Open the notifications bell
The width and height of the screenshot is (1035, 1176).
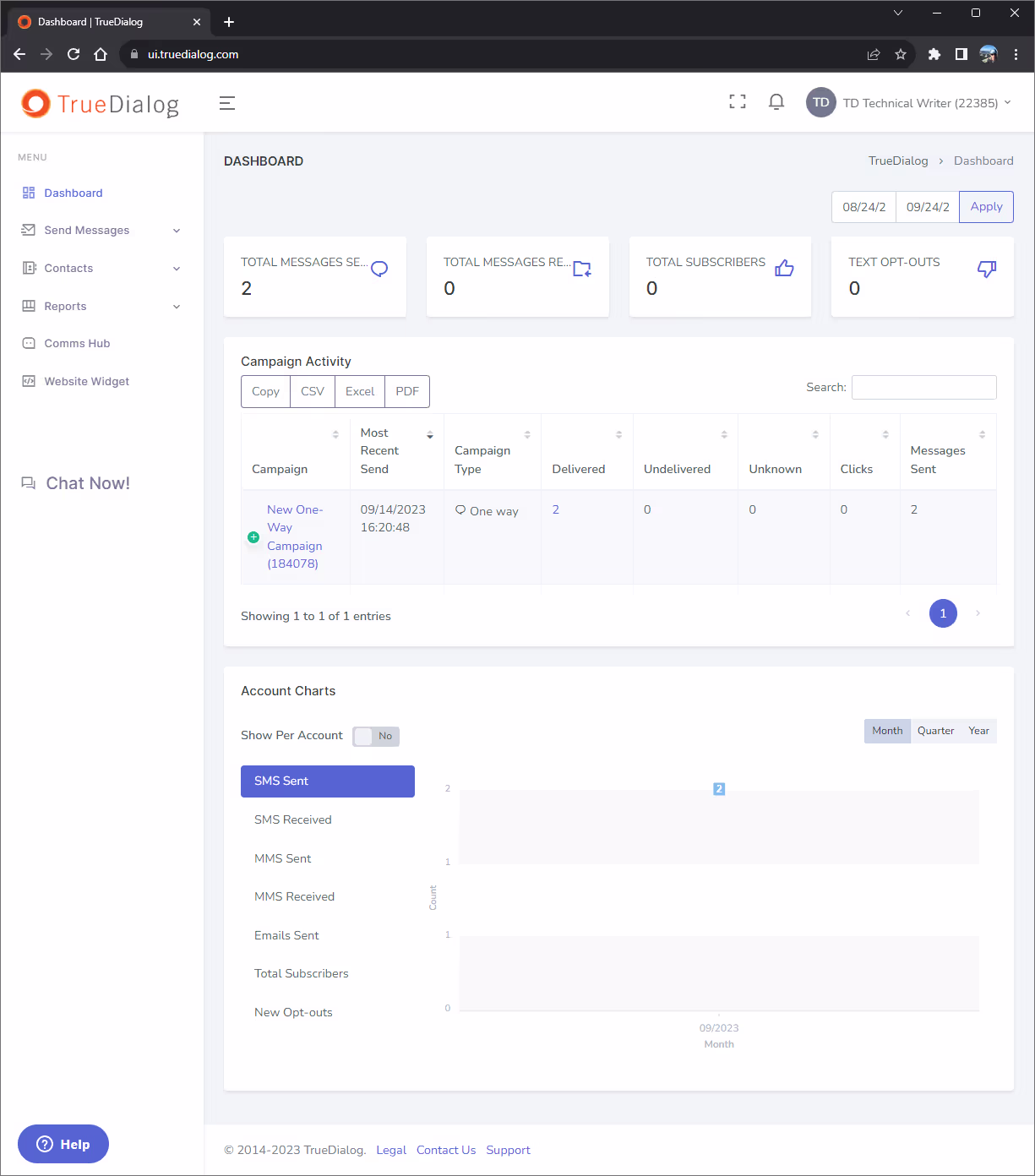776,102
